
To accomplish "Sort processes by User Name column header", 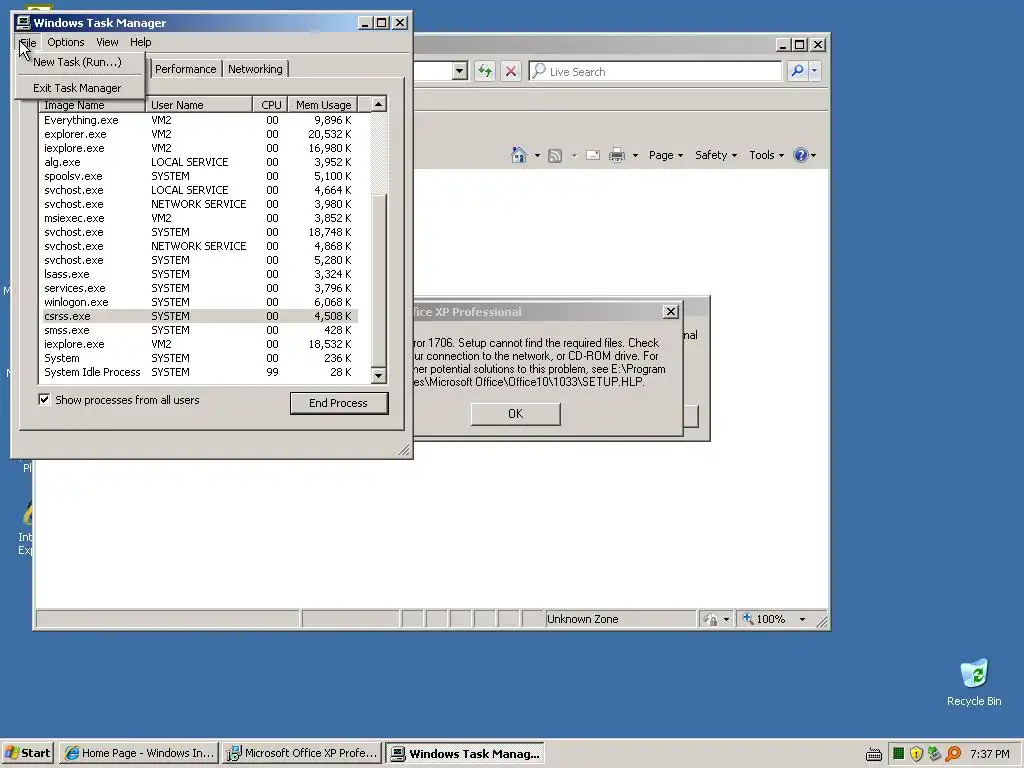I will click(199, 104).
